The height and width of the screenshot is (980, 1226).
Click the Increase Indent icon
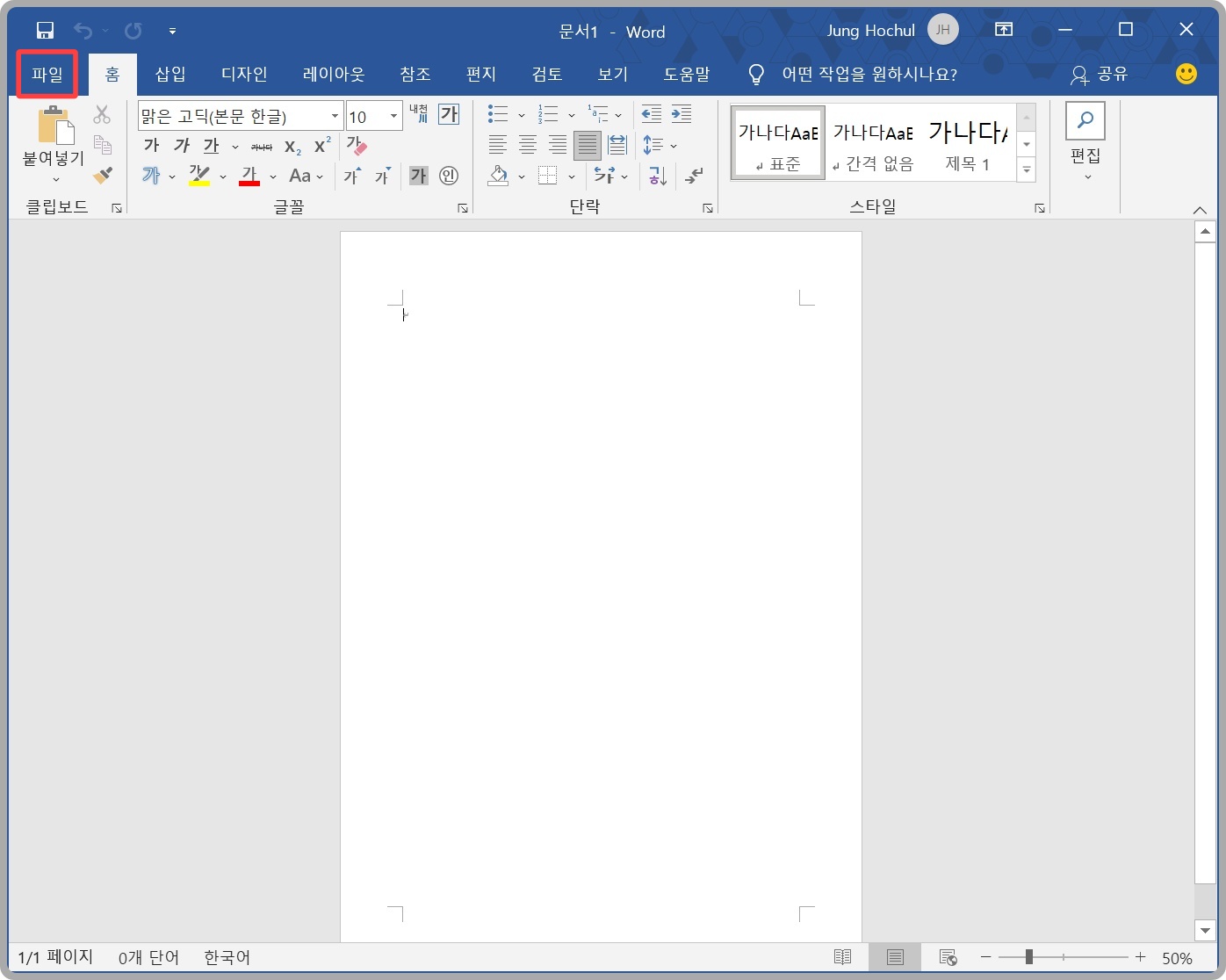(x=682, y=114)
